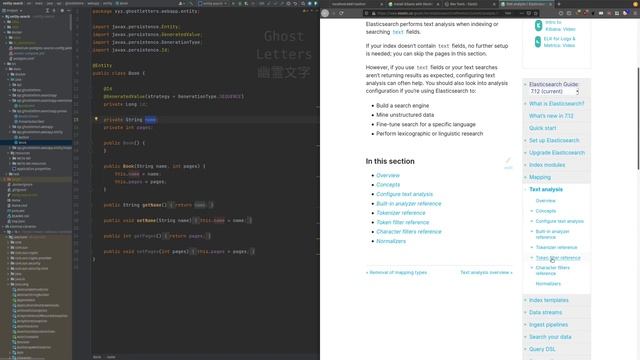This screenshot has width=640, height=360.
Task: Click the selected name field in code
Action: pyautogui.click(x=151, y=120)
